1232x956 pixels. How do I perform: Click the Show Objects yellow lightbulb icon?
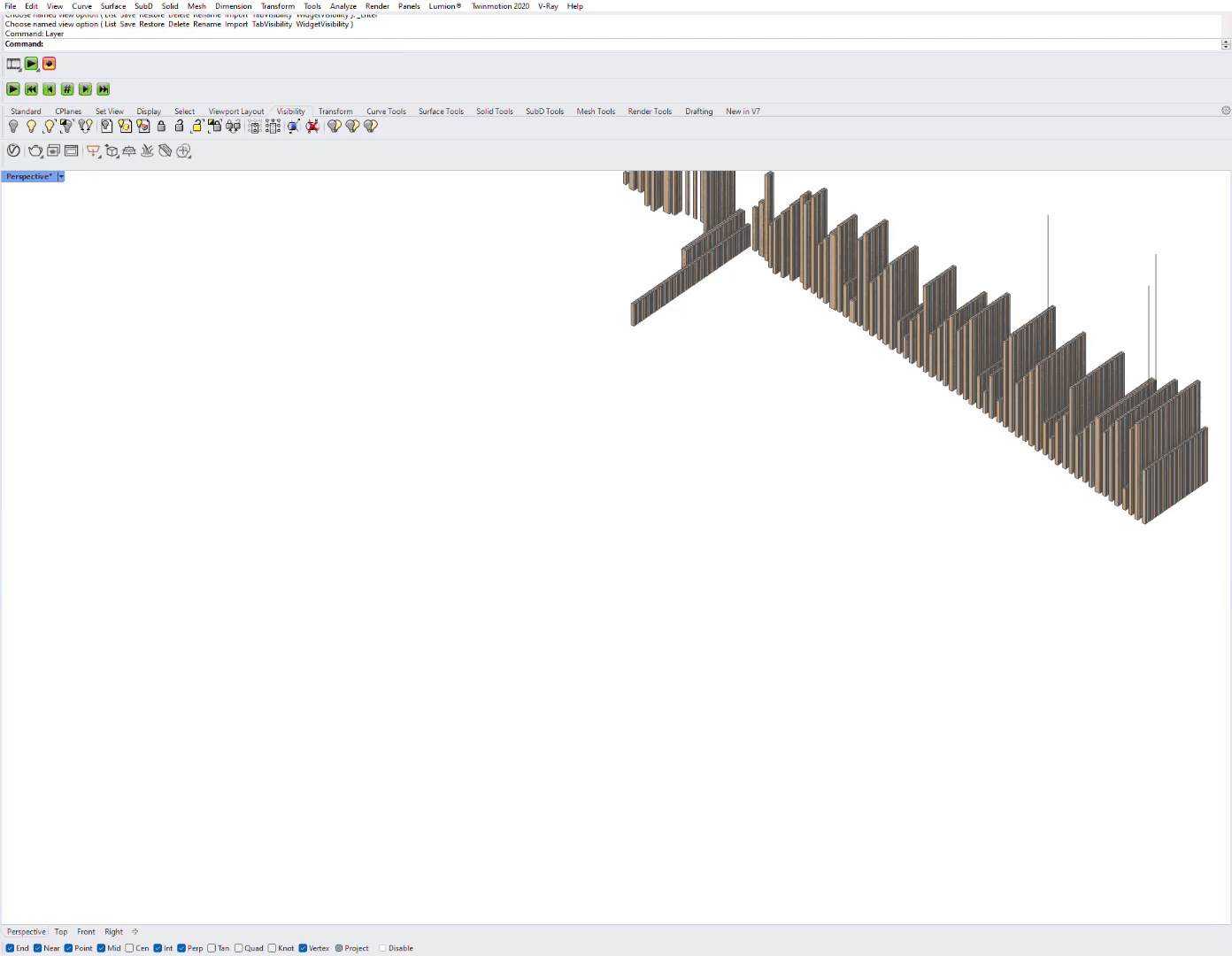pos(31,127)
